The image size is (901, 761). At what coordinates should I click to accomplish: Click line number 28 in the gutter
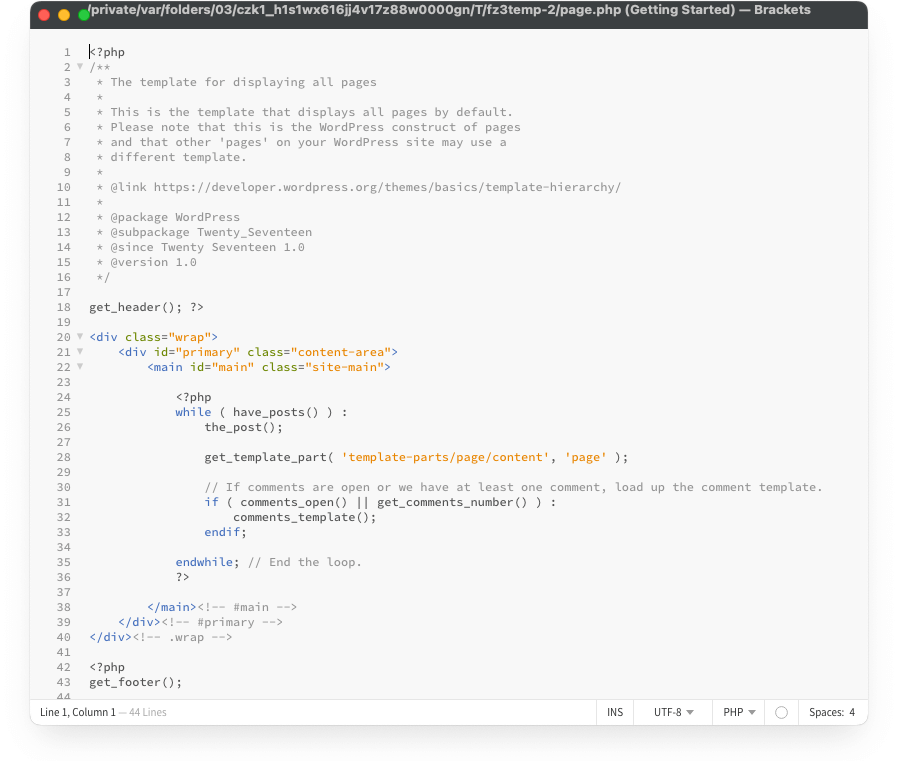click(64, 457)
